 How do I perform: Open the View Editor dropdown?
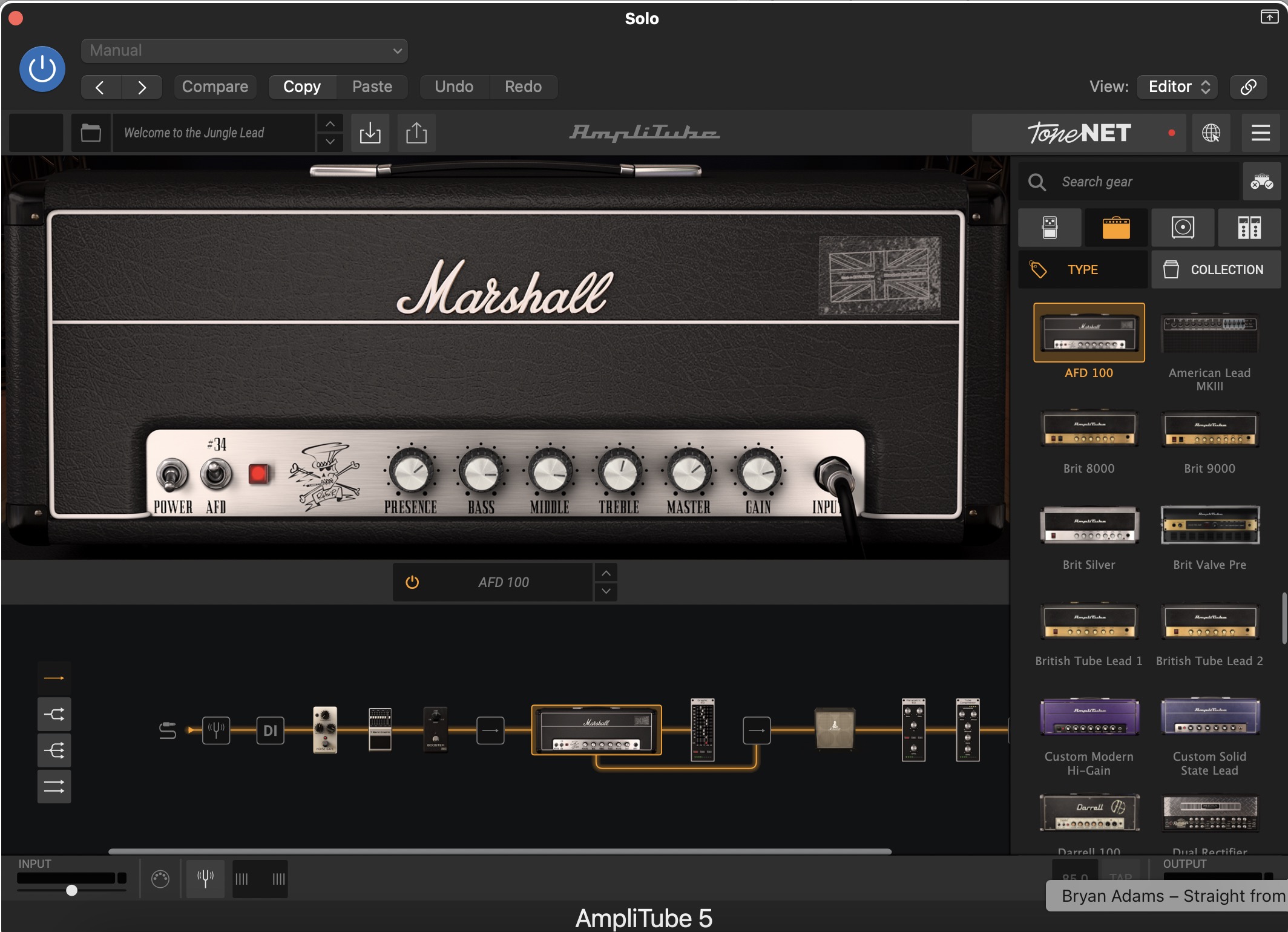(x=1177, y=87)
